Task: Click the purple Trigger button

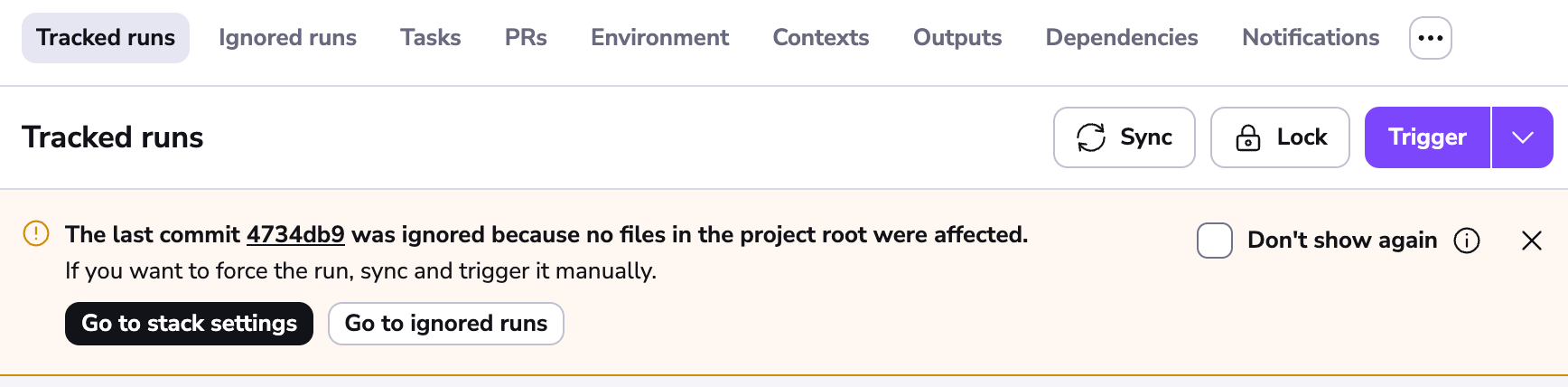Action: [1427, 137]
